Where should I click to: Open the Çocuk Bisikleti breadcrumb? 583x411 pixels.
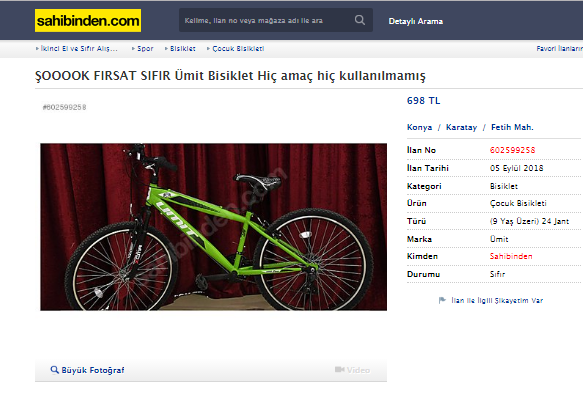(x=238, y=49)
